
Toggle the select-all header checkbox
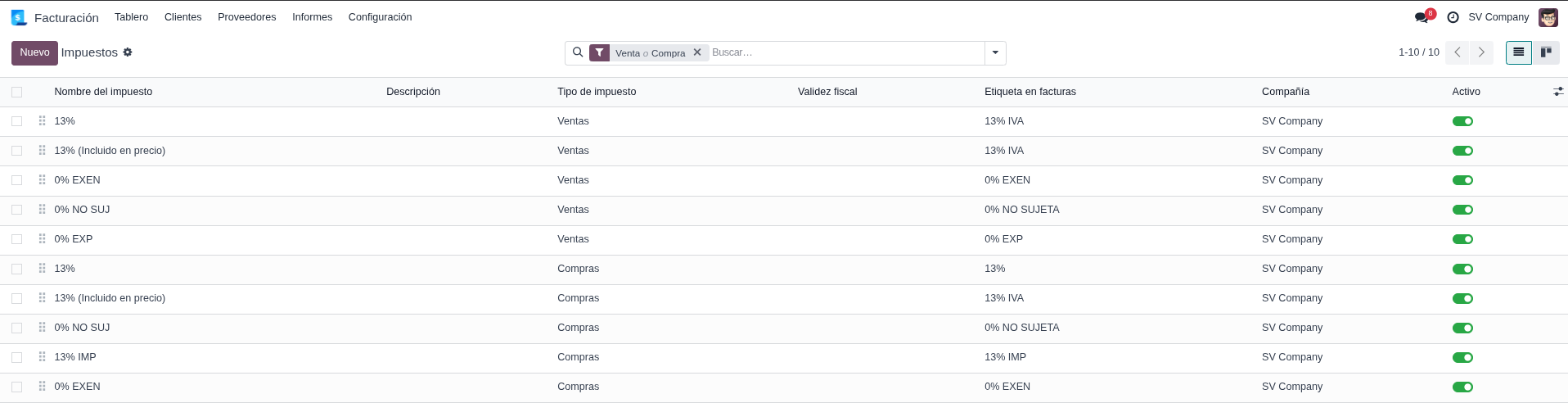click(x=17, y=92)
